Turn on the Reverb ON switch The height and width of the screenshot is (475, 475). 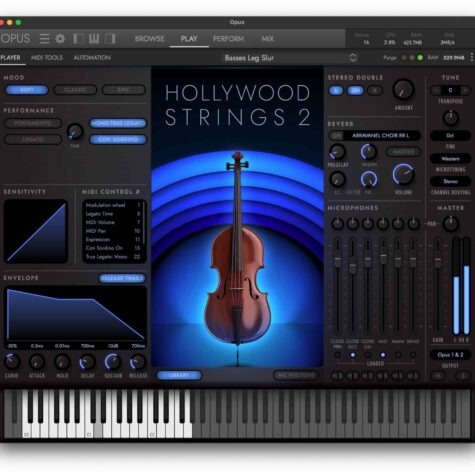point(337,136)
